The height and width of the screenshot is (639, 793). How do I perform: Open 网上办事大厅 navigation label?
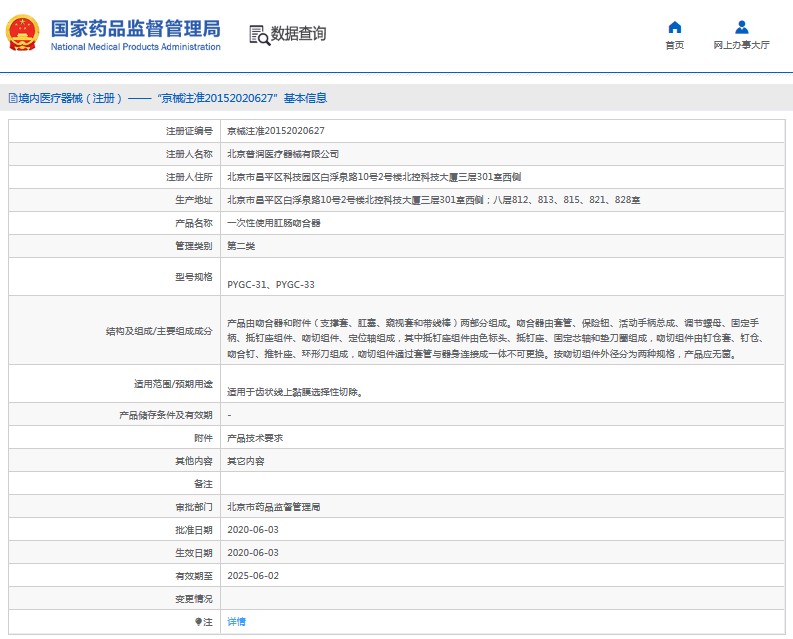(741, 45)
